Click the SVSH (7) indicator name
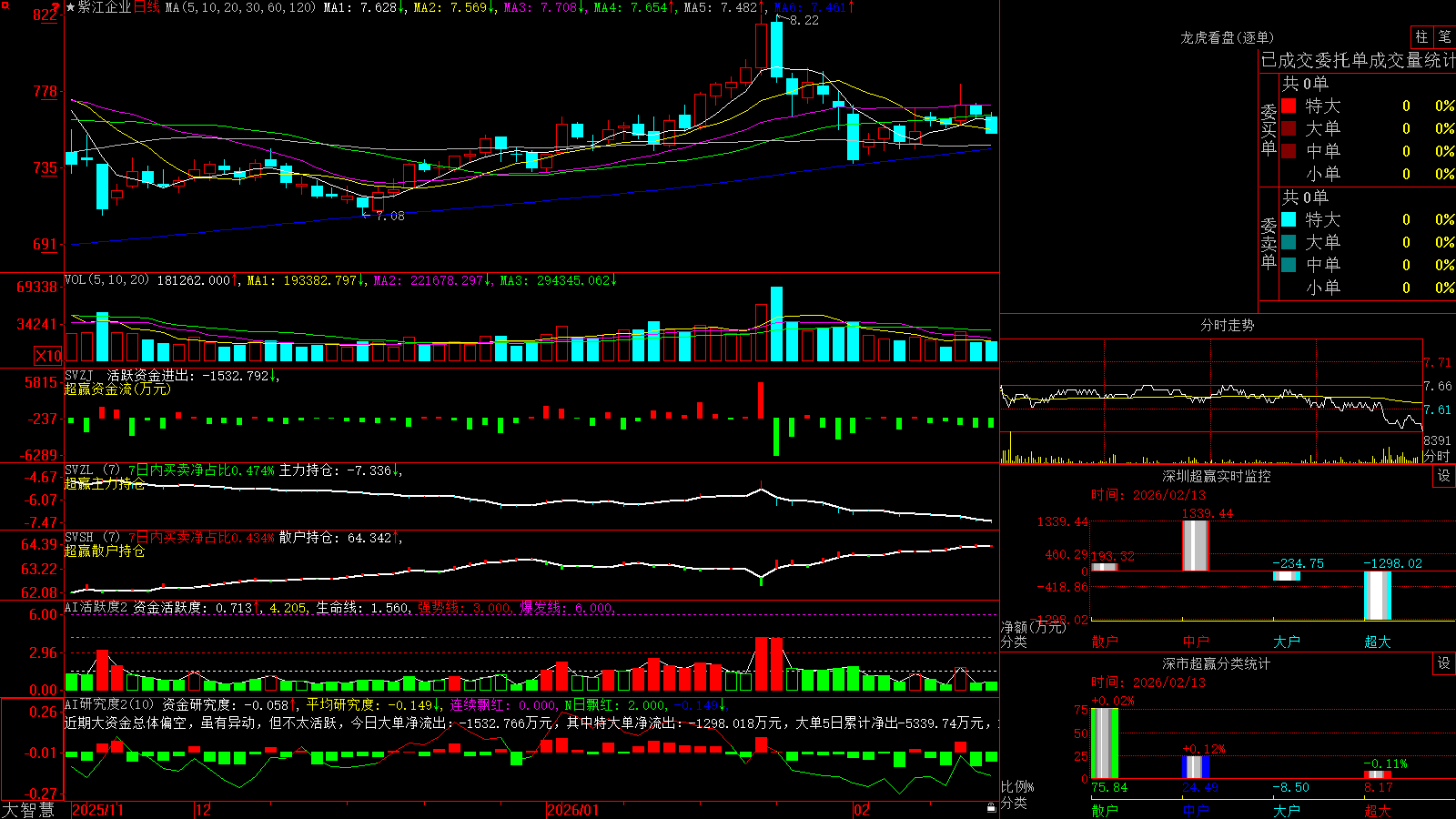 (x=93, y=538)
